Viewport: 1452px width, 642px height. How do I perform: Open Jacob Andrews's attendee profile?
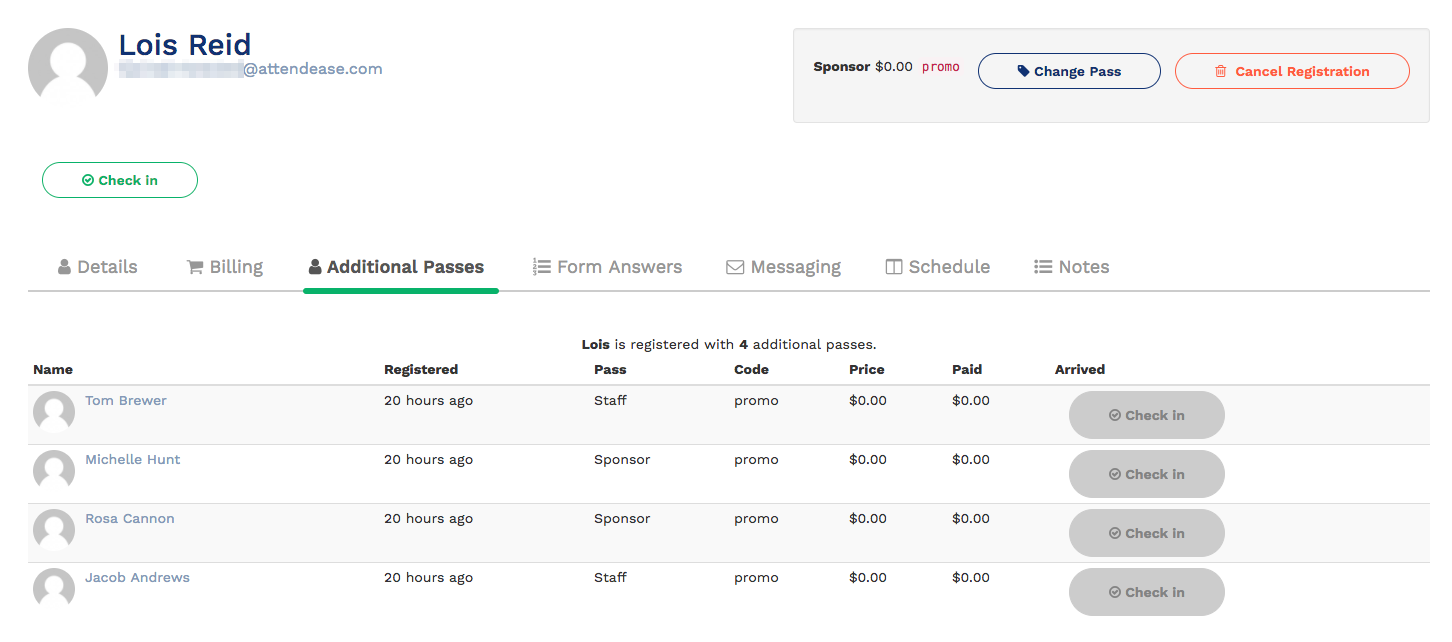[x=137, y=577]
